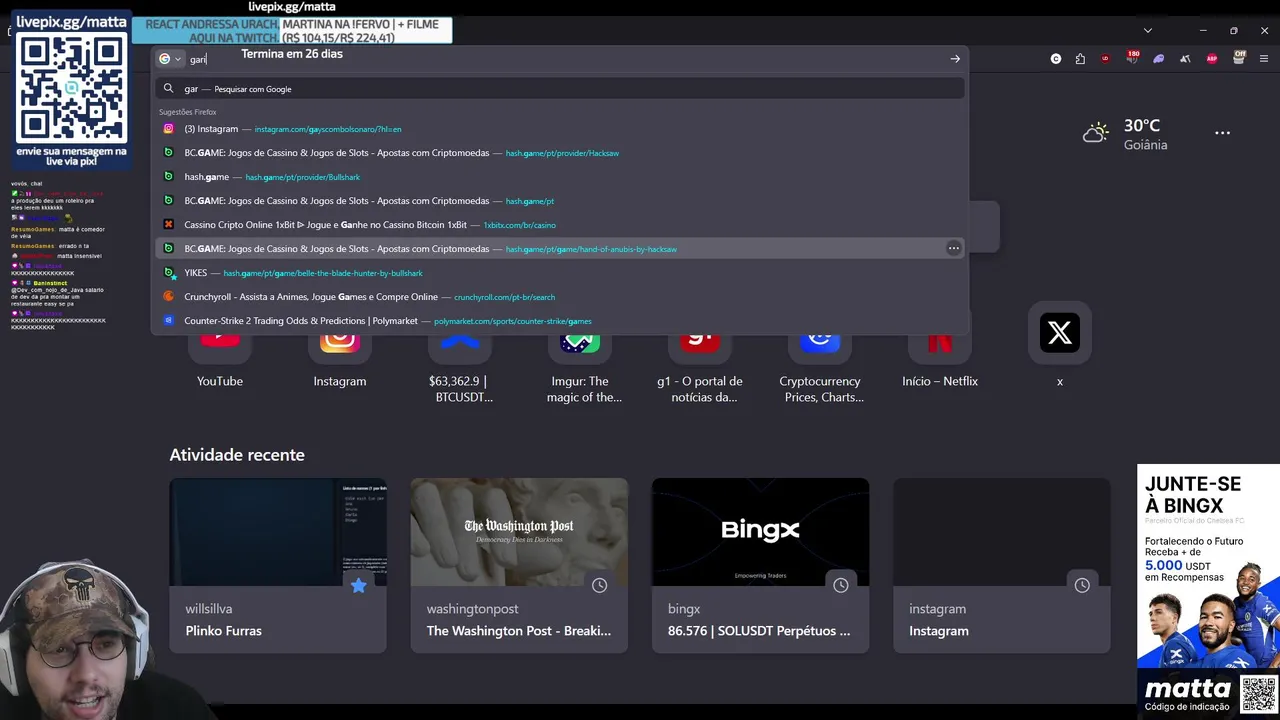The height and width of the screenshot is (720, 1280).
Task: Open the g1 portal de notícias shortcut
Action: [x=700, y=370]
